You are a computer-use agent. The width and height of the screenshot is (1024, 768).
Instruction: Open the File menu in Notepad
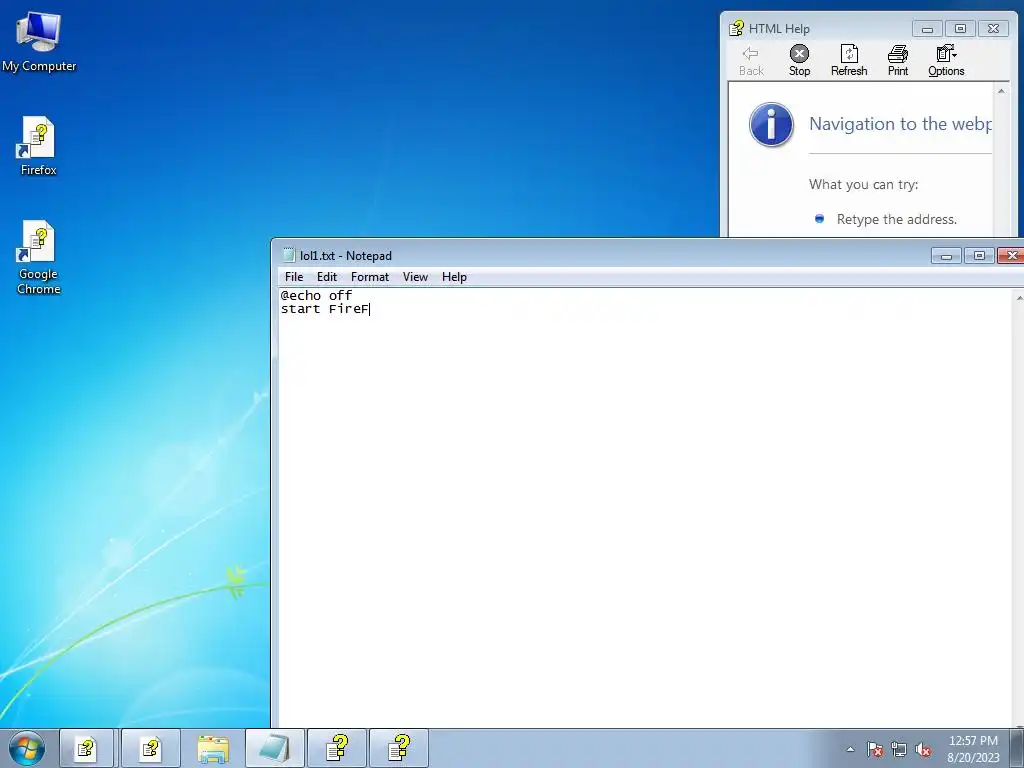(294, 277)
